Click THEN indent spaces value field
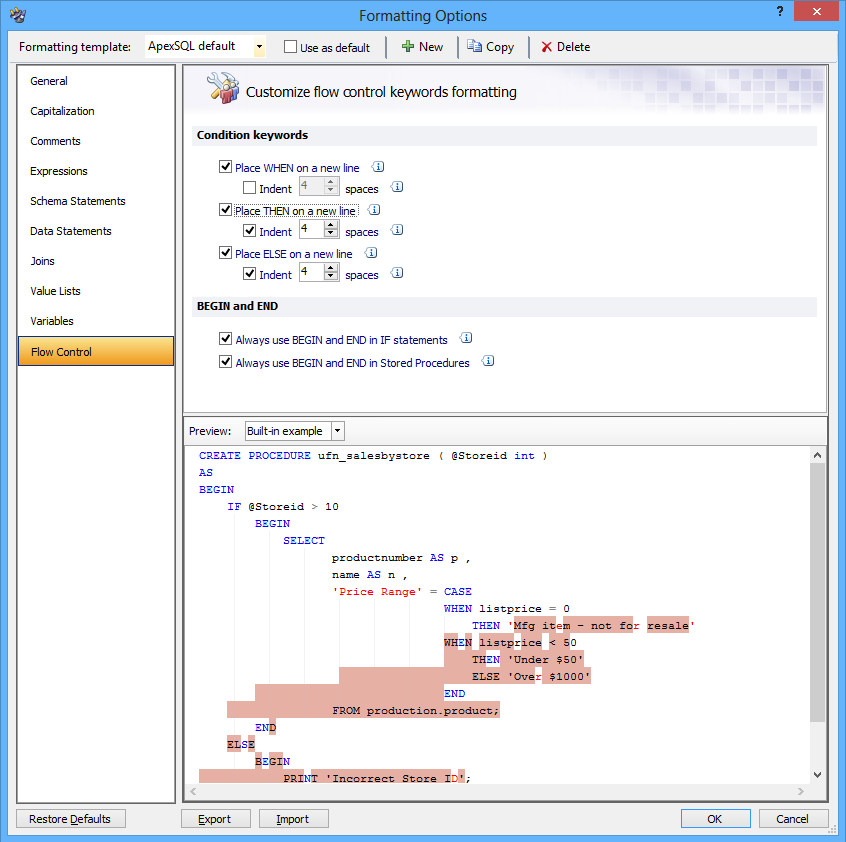The image size is (846, 842). point(312,230)
